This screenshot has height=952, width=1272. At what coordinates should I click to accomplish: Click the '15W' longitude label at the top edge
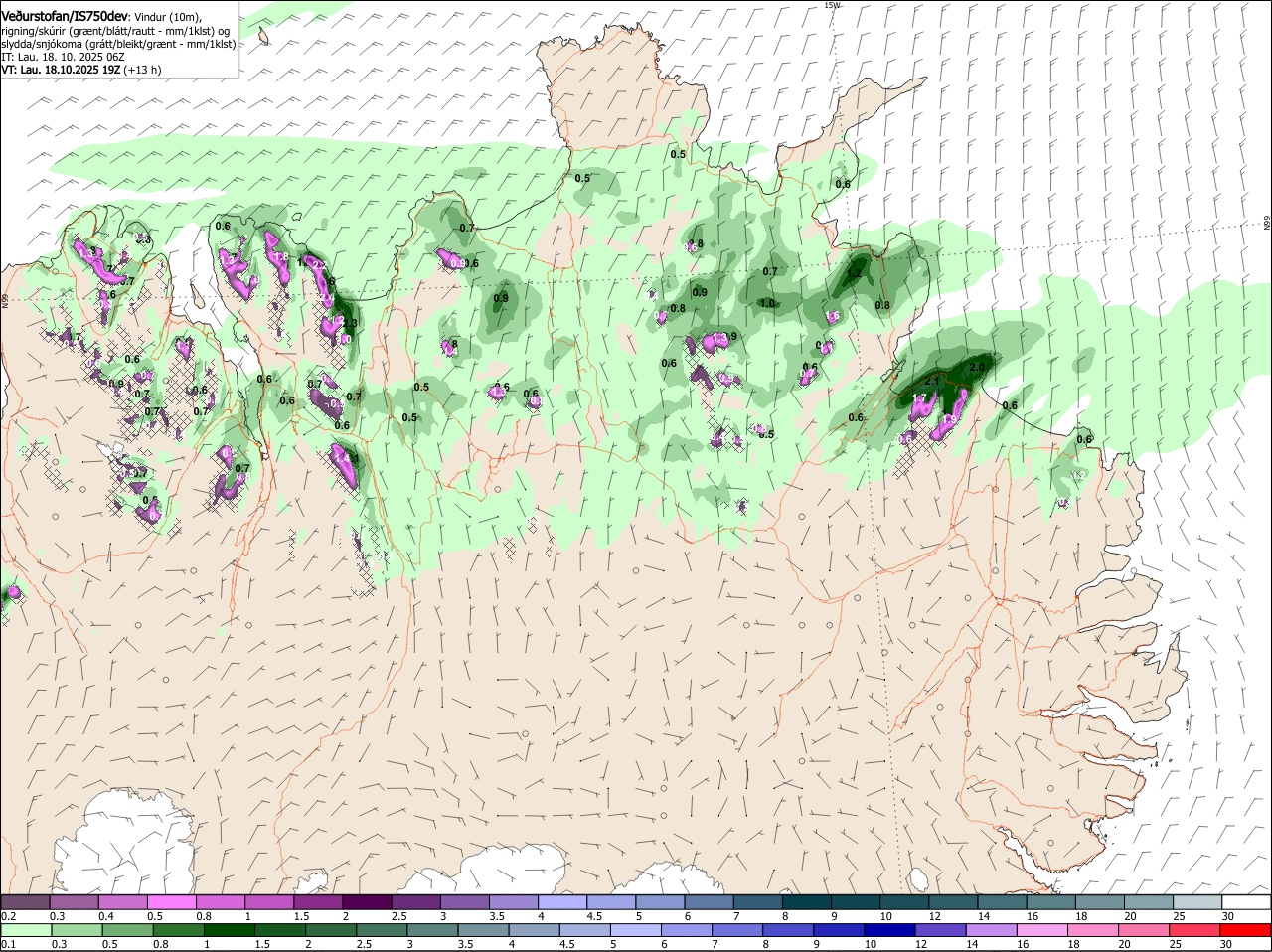pyautogui.click(x=832, y=5)
